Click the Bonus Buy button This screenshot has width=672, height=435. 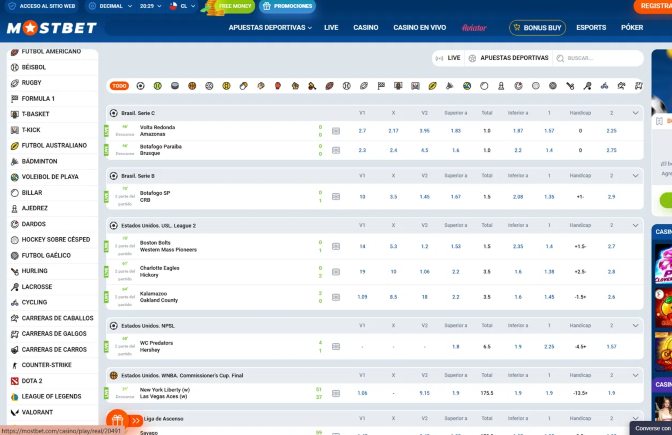pos(537,27)
